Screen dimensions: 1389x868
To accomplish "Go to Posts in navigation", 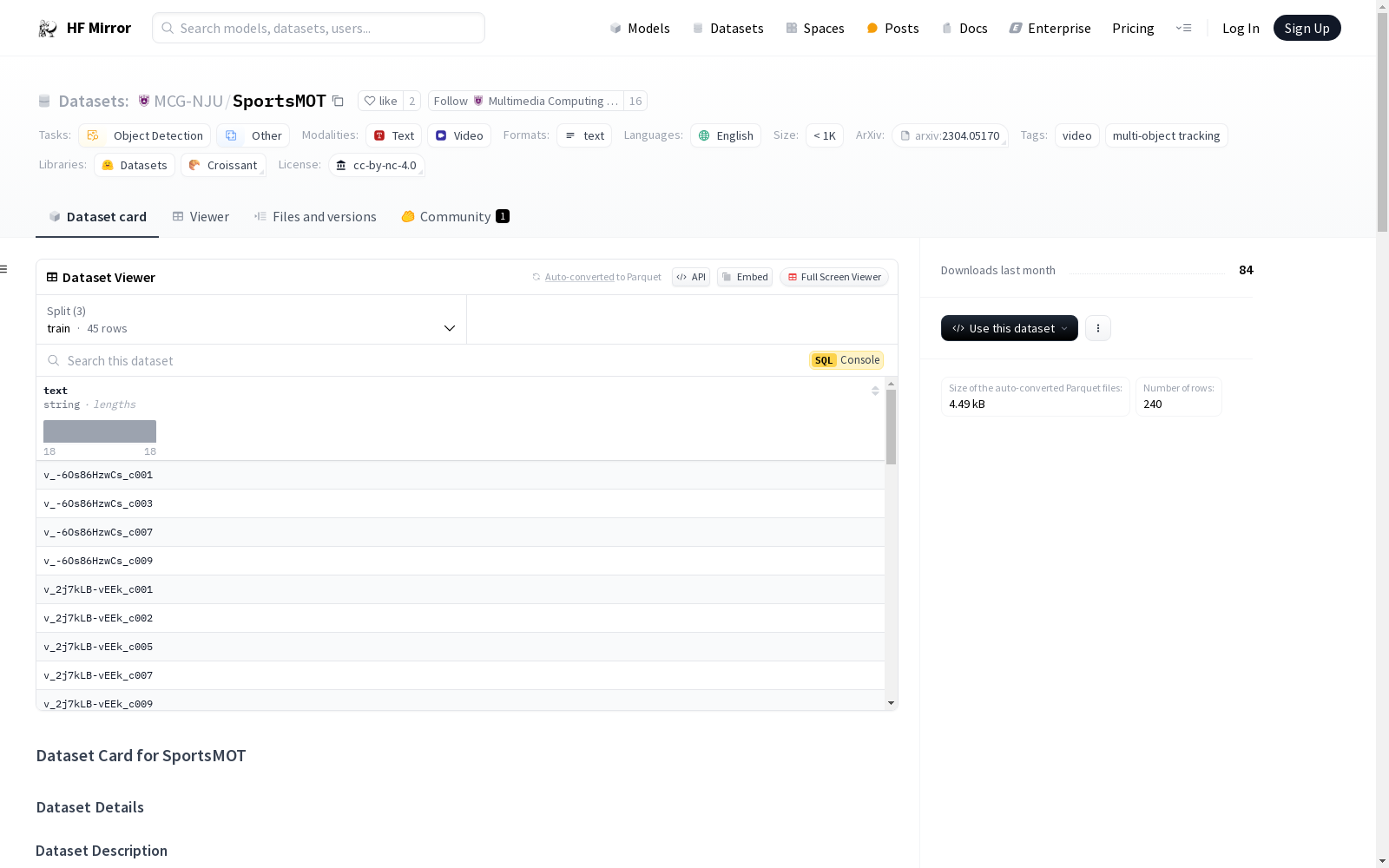I will (x=892, y=29).
